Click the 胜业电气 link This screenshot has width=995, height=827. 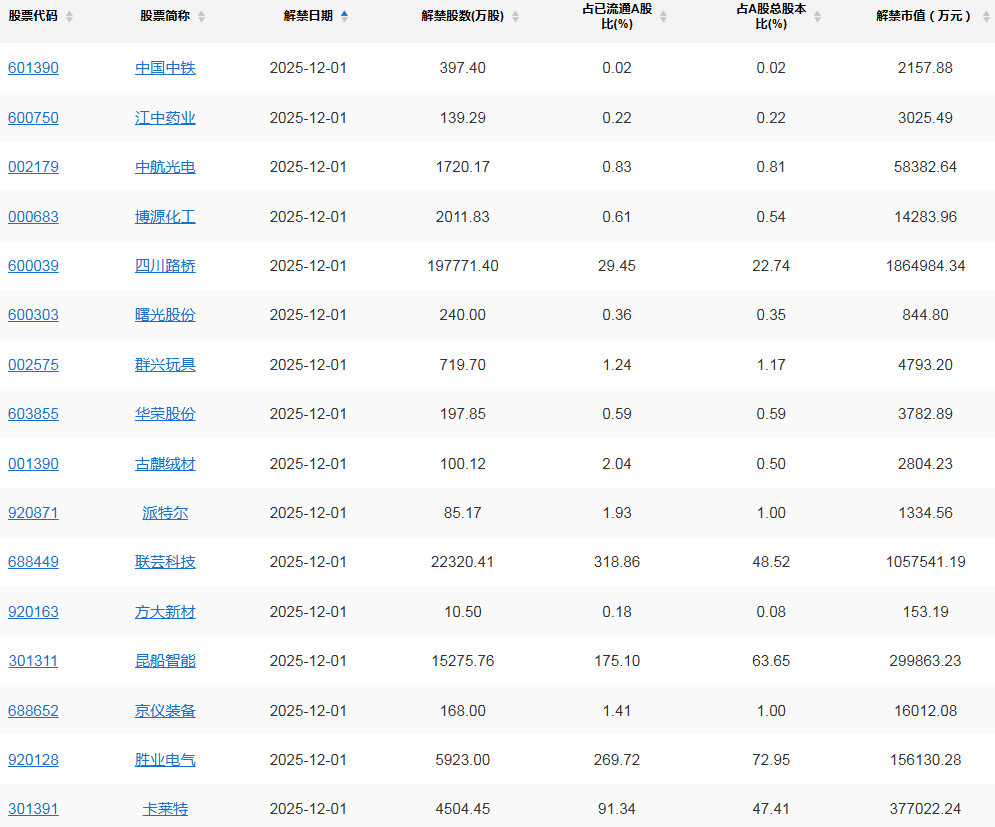(x=165, y=760)
